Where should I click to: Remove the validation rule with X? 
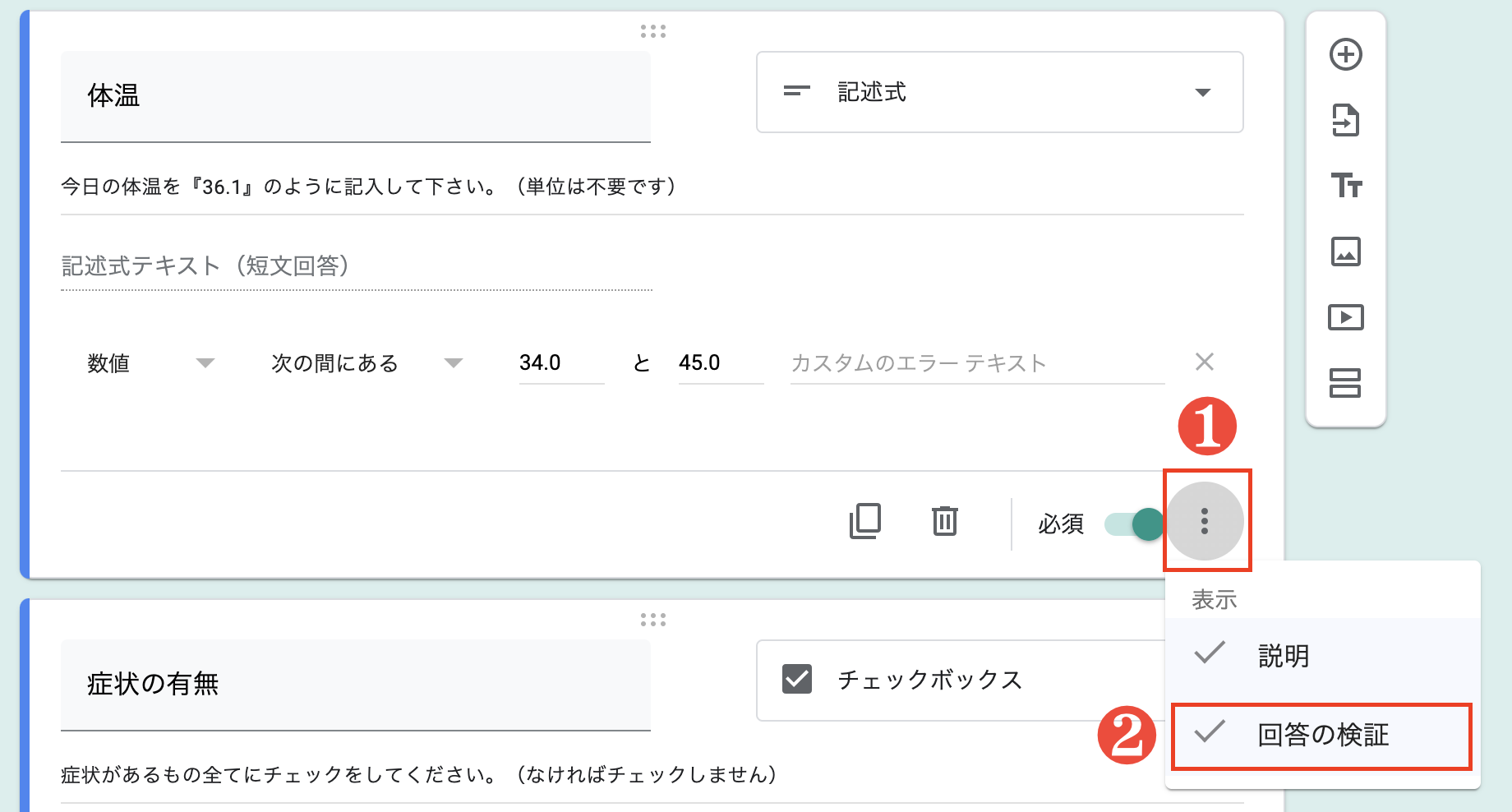[x=1205, y=362]
